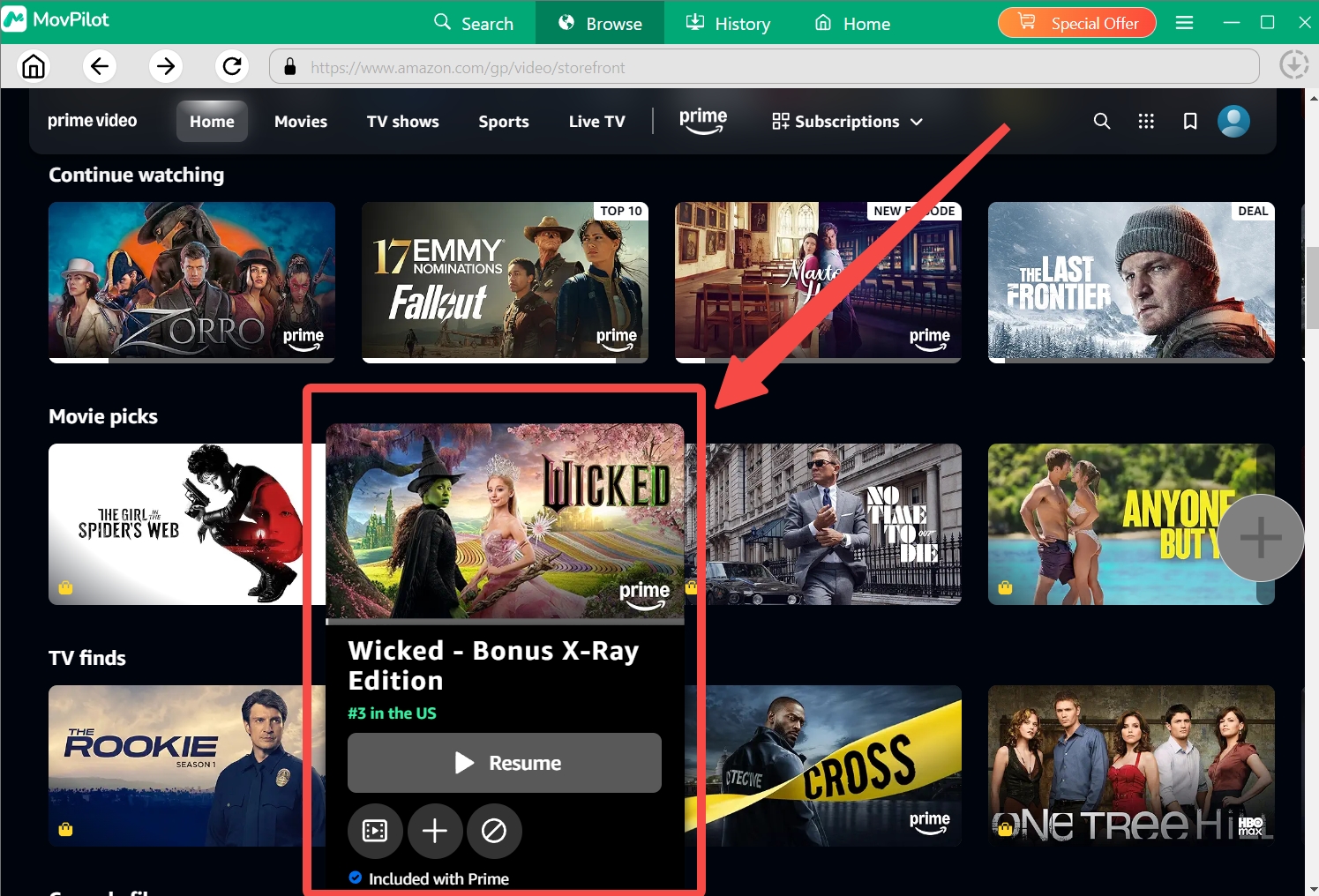1319x896 pixels.
Task: Open the watchlist bookmark icon
Action: pos(1190,121)
